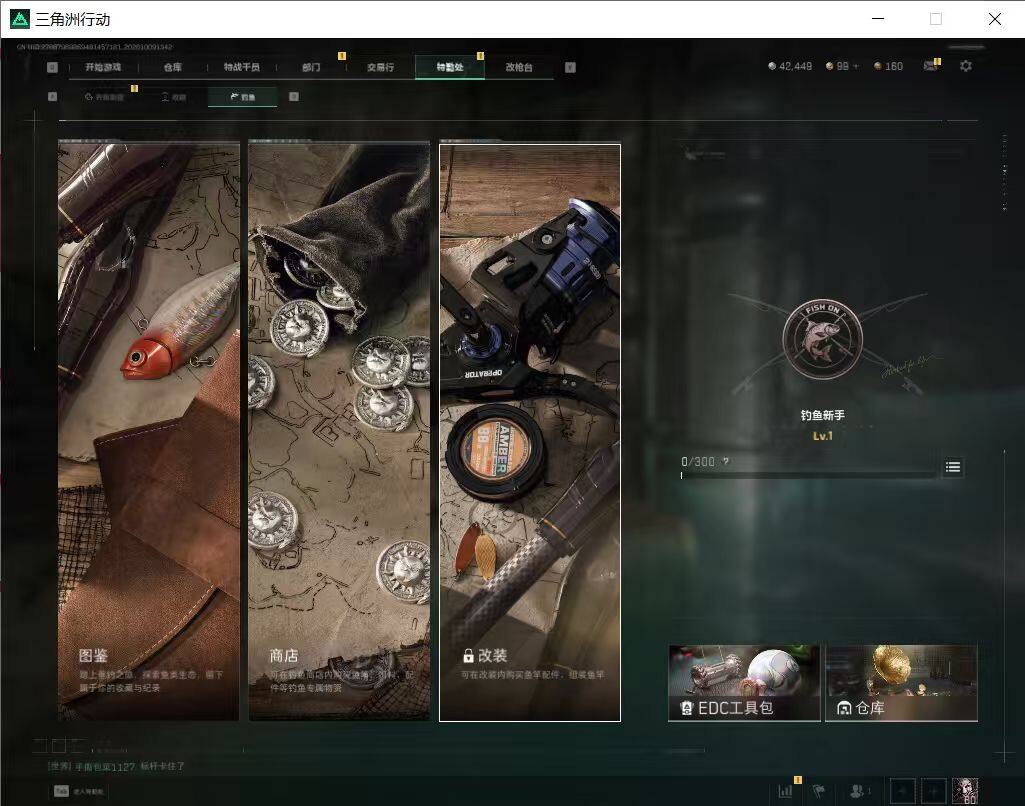1025x806 pixels.
Task: Click the question mark next to 0/300
Action: [x=726, y=462]
